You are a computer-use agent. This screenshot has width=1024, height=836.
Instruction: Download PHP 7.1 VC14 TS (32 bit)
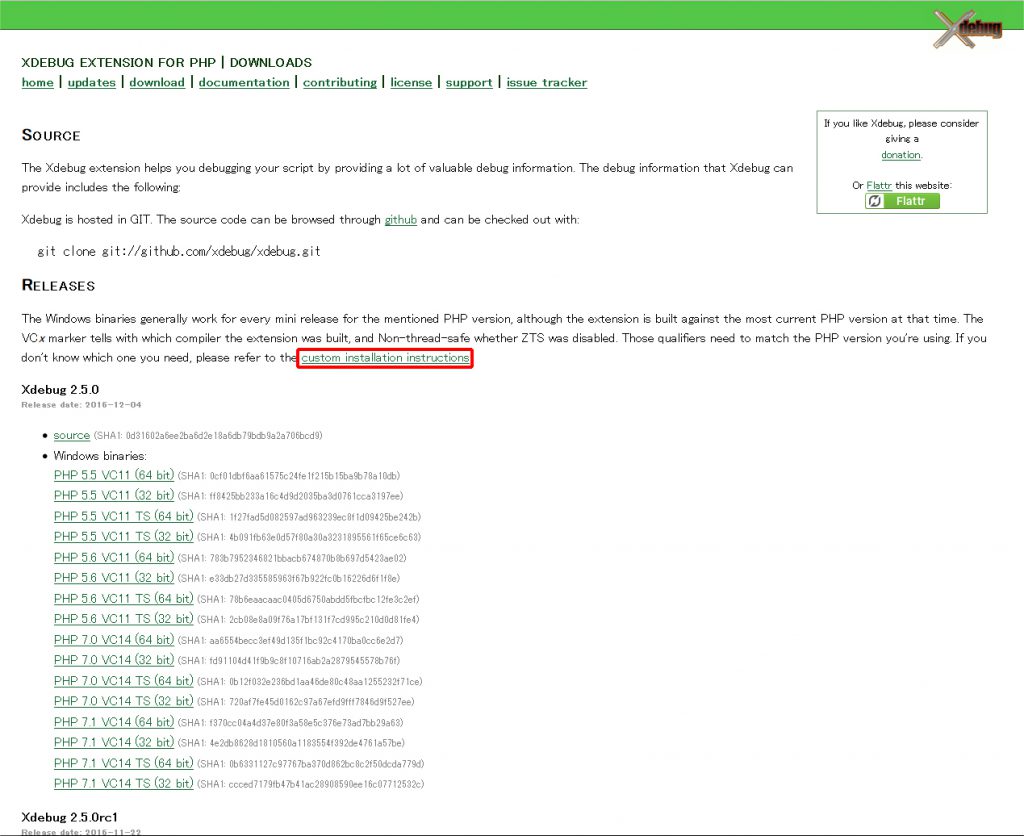pos(123,784)
